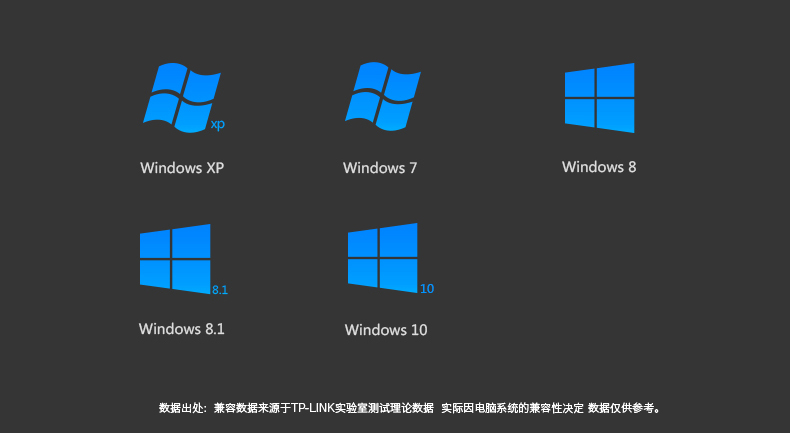Click the Windows XP flag logo
This screenshot has height=433, width=790.
(x=184, y=98)
